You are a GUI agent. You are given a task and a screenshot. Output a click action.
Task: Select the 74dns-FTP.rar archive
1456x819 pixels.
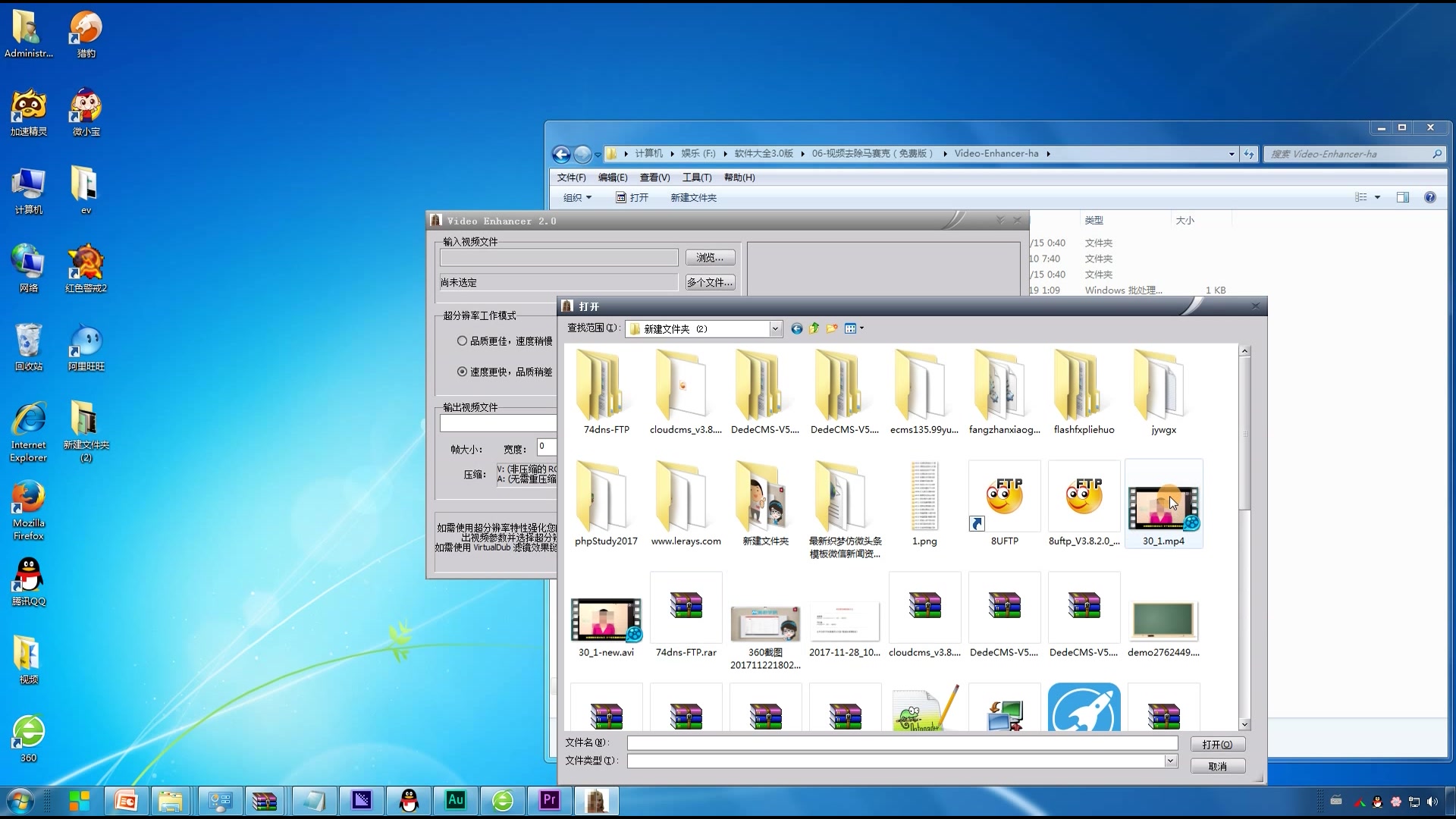tap(686, 616)
